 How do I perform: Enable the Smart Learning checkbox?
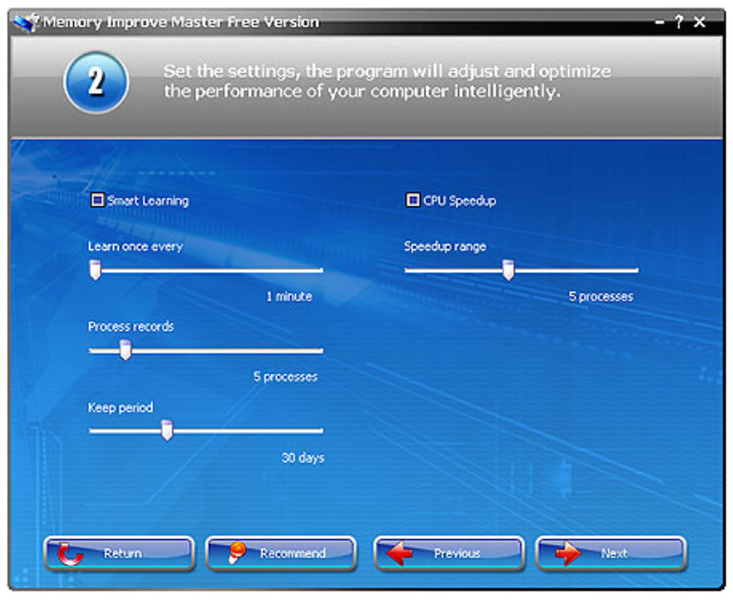coord(97,201)
